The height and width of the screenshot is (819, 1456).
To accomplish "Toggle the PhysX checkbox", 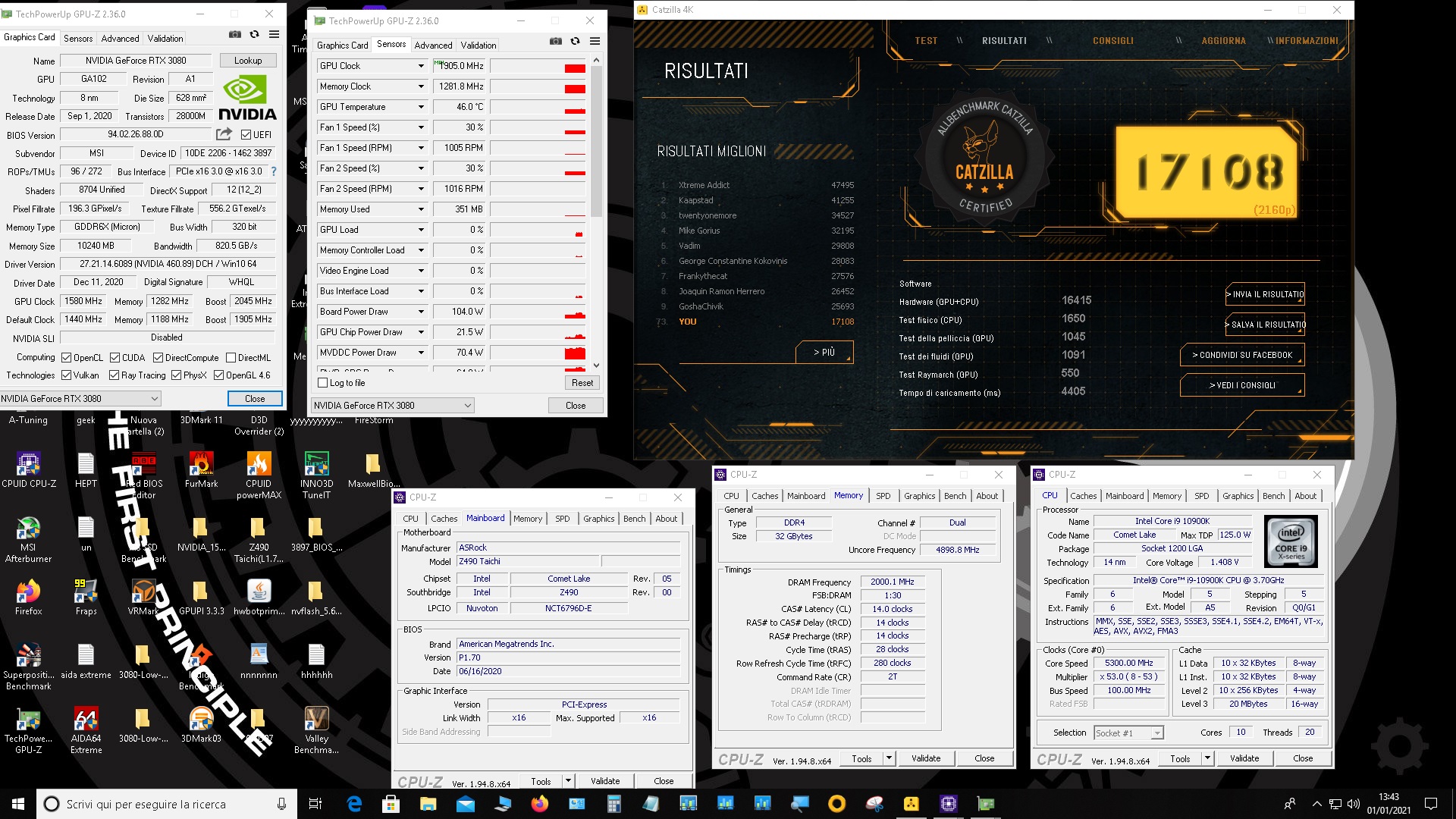I will pyautogui.click(x=177, y=375).
